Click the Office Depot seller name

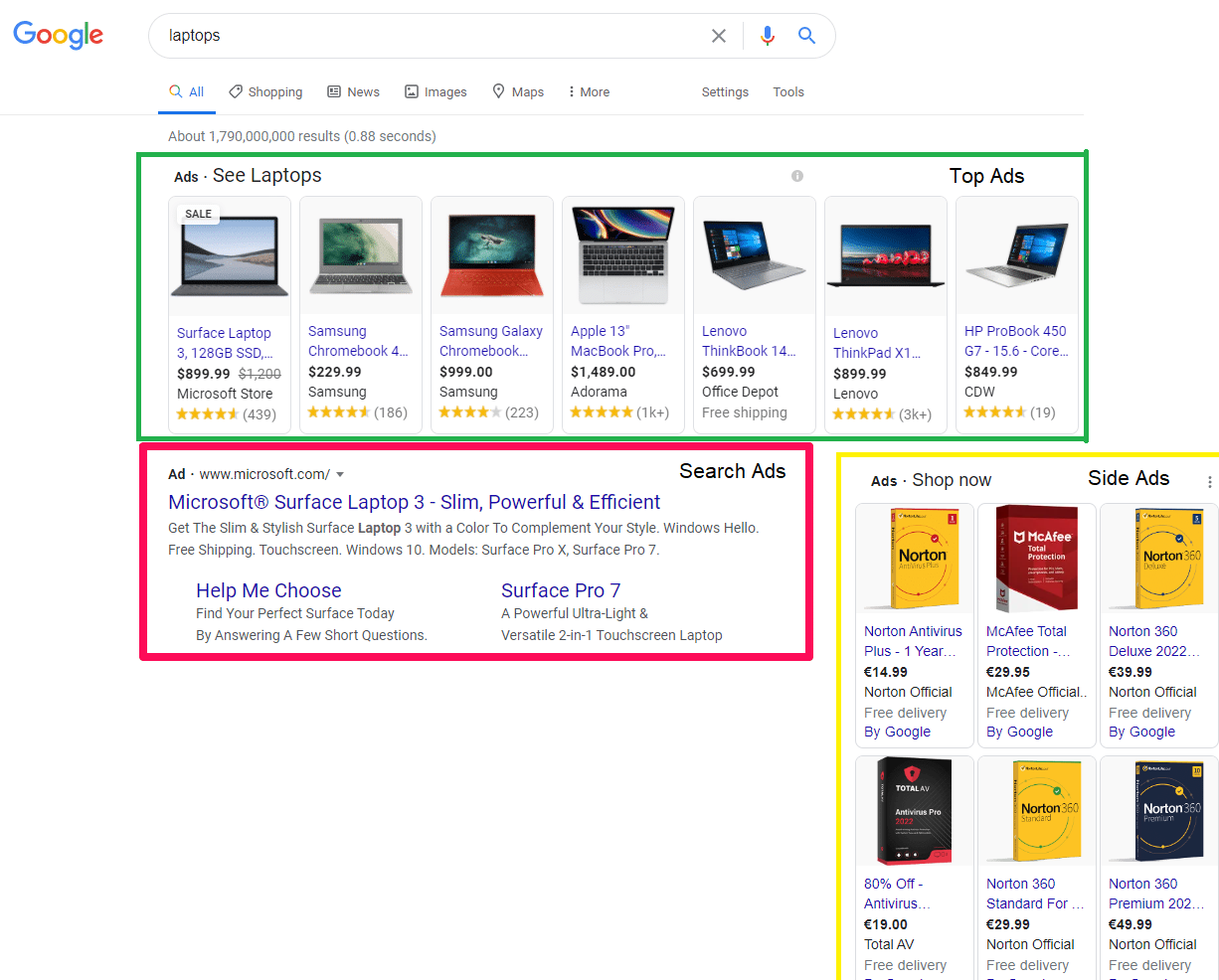(740, 393)
